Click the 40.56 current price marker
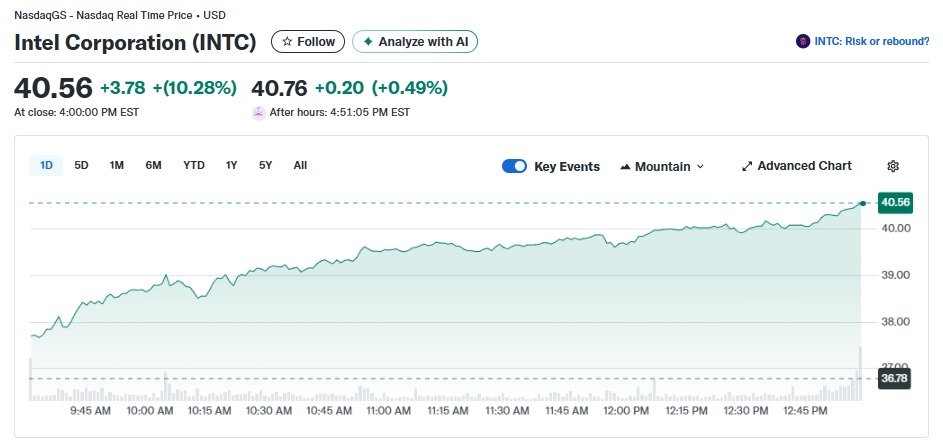Screen dimensions: 943x448 click(x=895, y=203)
